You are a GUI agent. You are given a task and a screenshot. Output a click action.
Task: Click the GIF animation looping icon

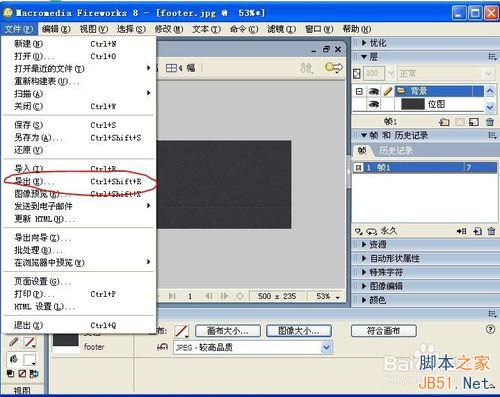(x=372, y=231)
